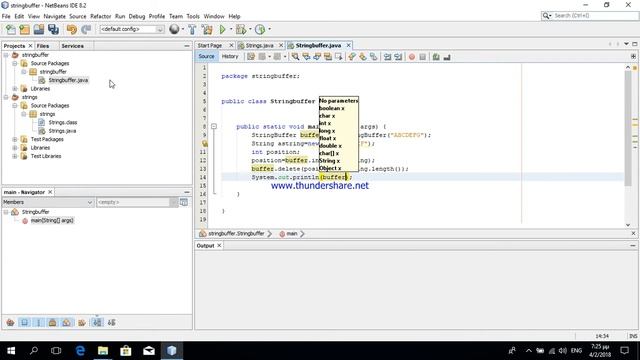640x360 pixels.
Task: Toggle Show Inner Classes in Navigator
Action: (67, 322)
